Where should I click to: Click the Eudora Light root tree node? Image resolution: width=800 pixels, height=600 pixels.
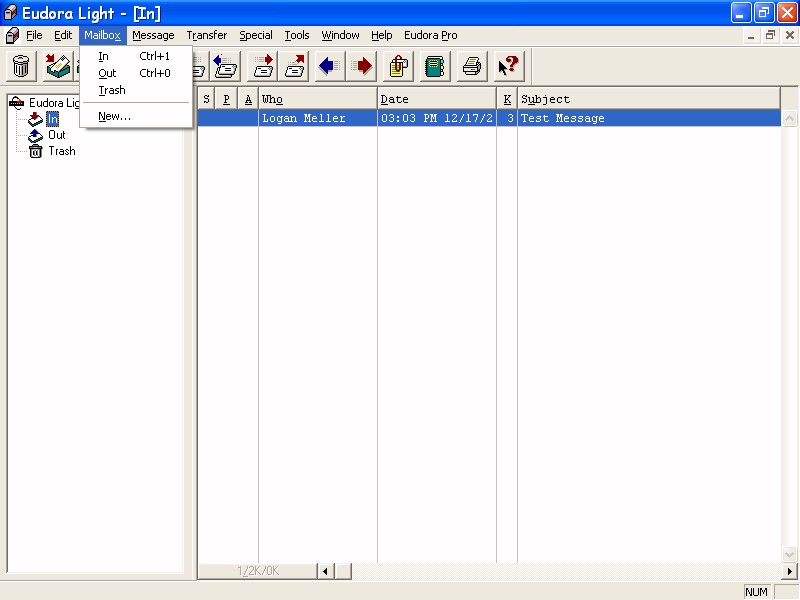54,103
